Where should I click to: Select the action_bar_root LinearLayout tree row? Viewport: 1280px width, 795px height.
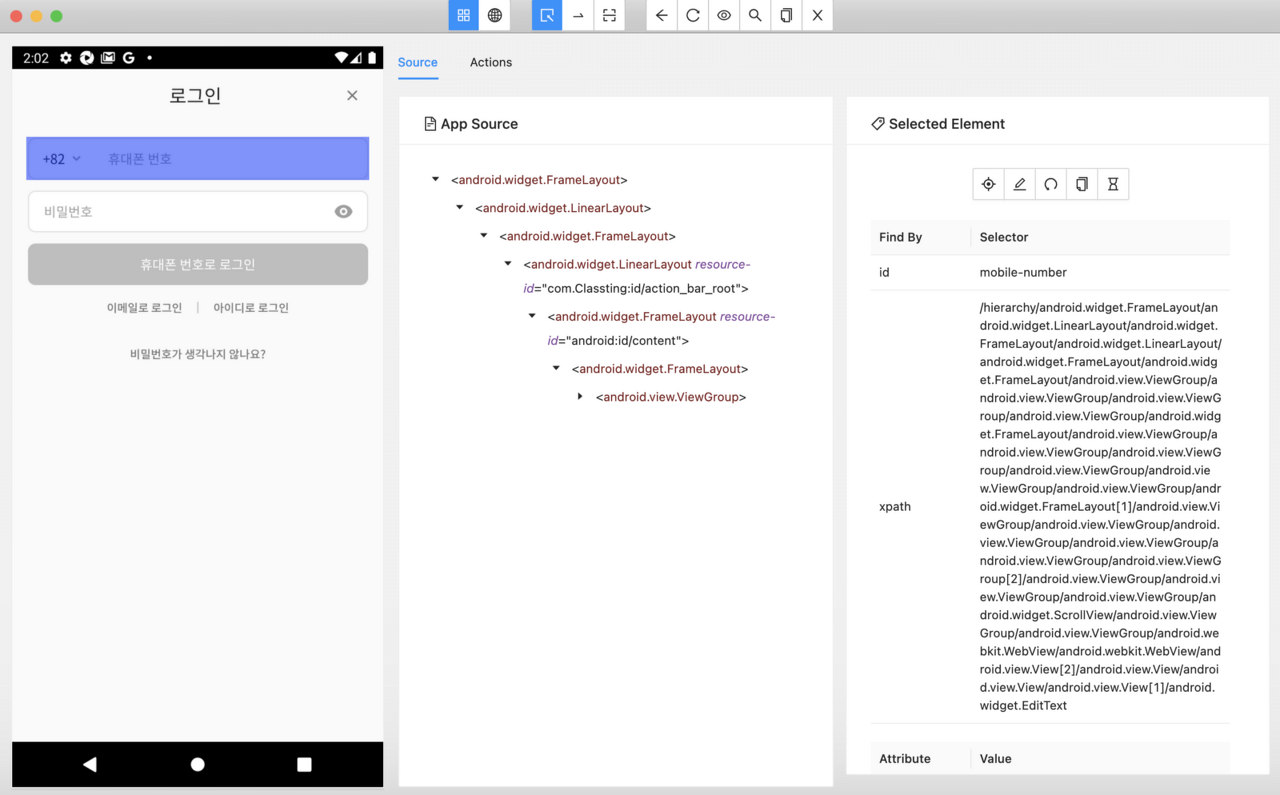(636, 276)
